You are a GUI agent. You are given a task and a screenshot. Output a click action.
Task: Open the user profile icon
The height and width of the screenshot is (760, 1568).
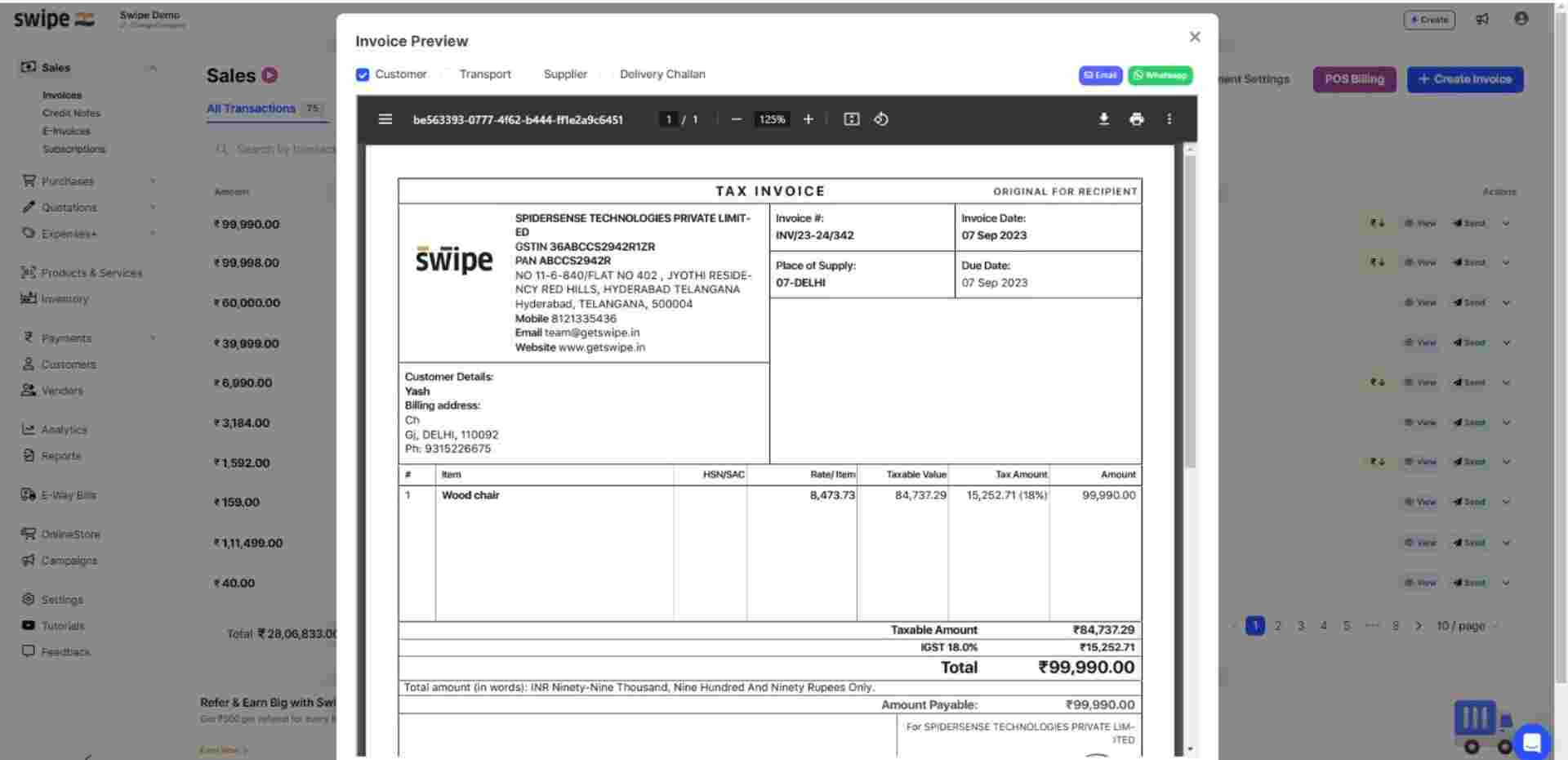point(1521,18)
